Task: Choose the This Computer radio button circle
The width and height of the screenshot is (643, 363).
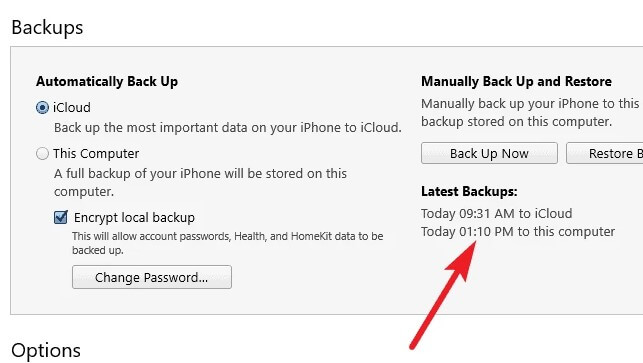Action: [42, 153]
